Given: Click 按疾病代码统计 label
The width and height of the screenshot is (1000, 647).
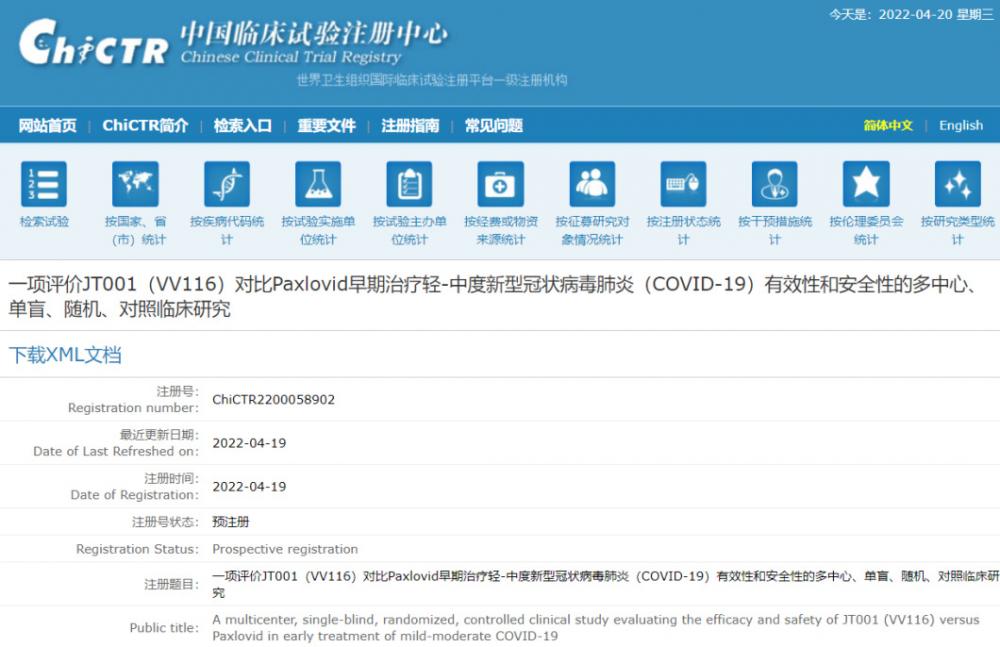Looking at the screenshot, I should 226,230.
